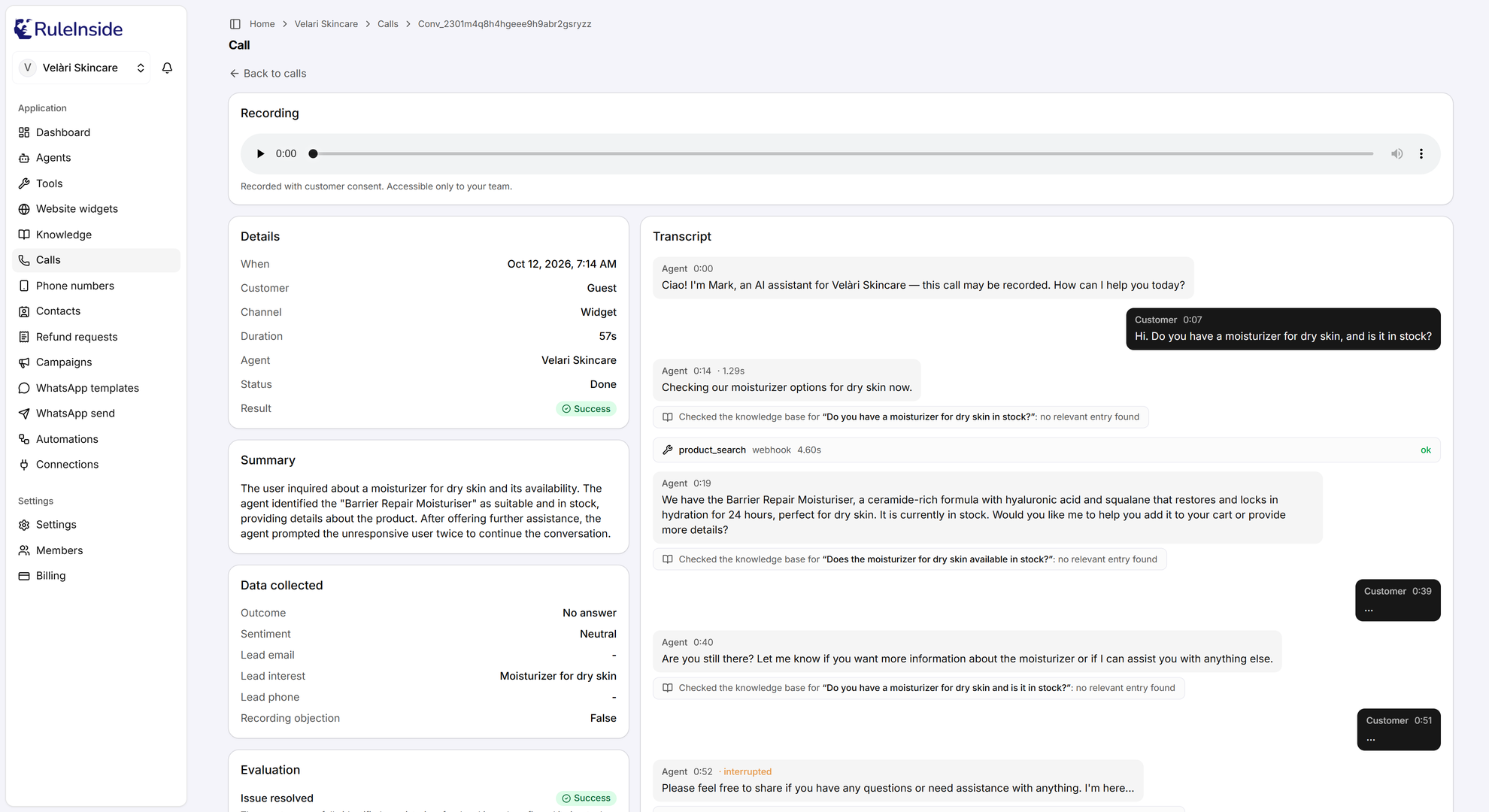
Task: Click the conversation ID in the breadcrumb
Action: [505, 24]
